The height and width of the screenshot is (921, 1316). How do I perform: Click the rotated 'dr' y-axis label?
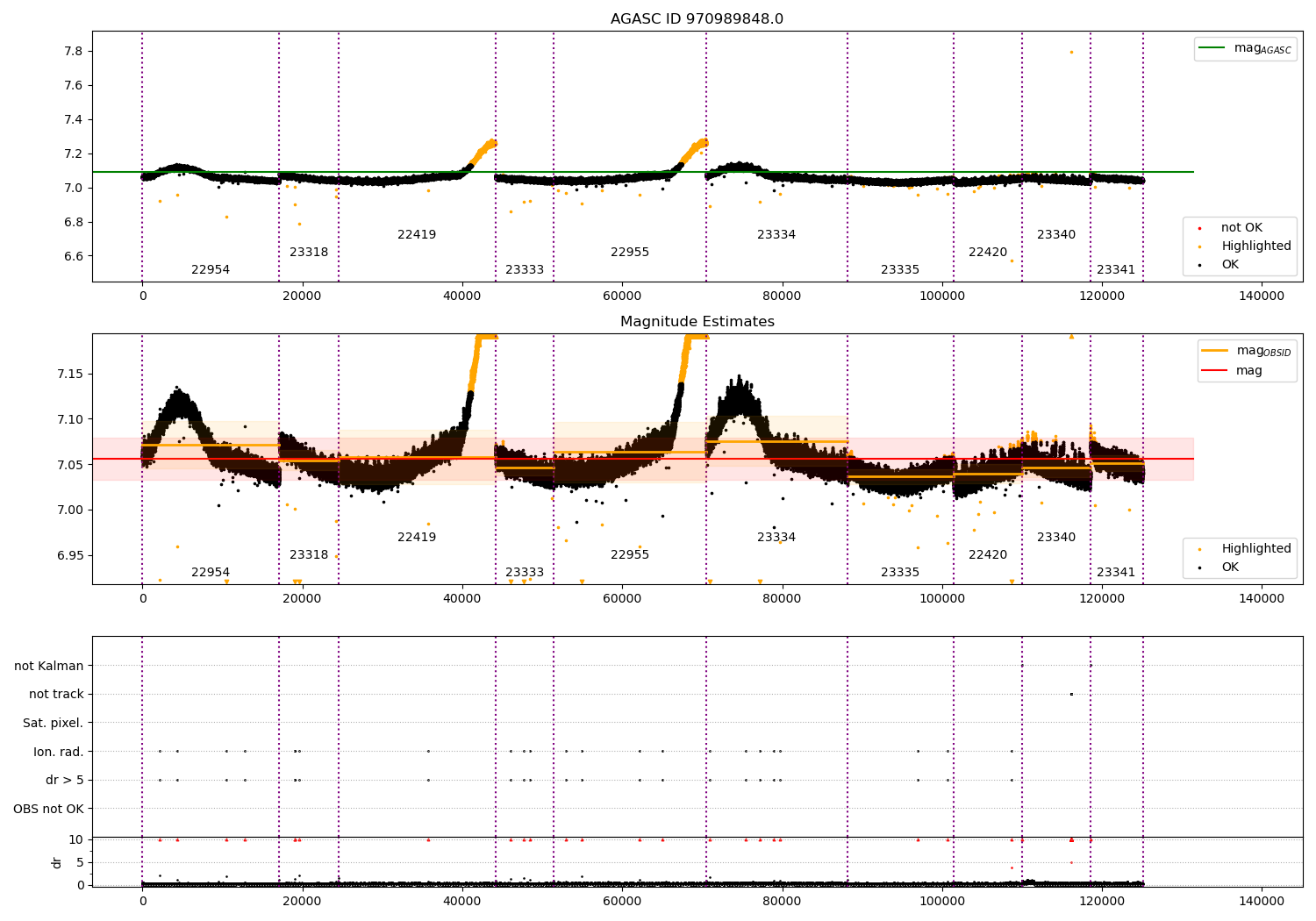point(57,862)
